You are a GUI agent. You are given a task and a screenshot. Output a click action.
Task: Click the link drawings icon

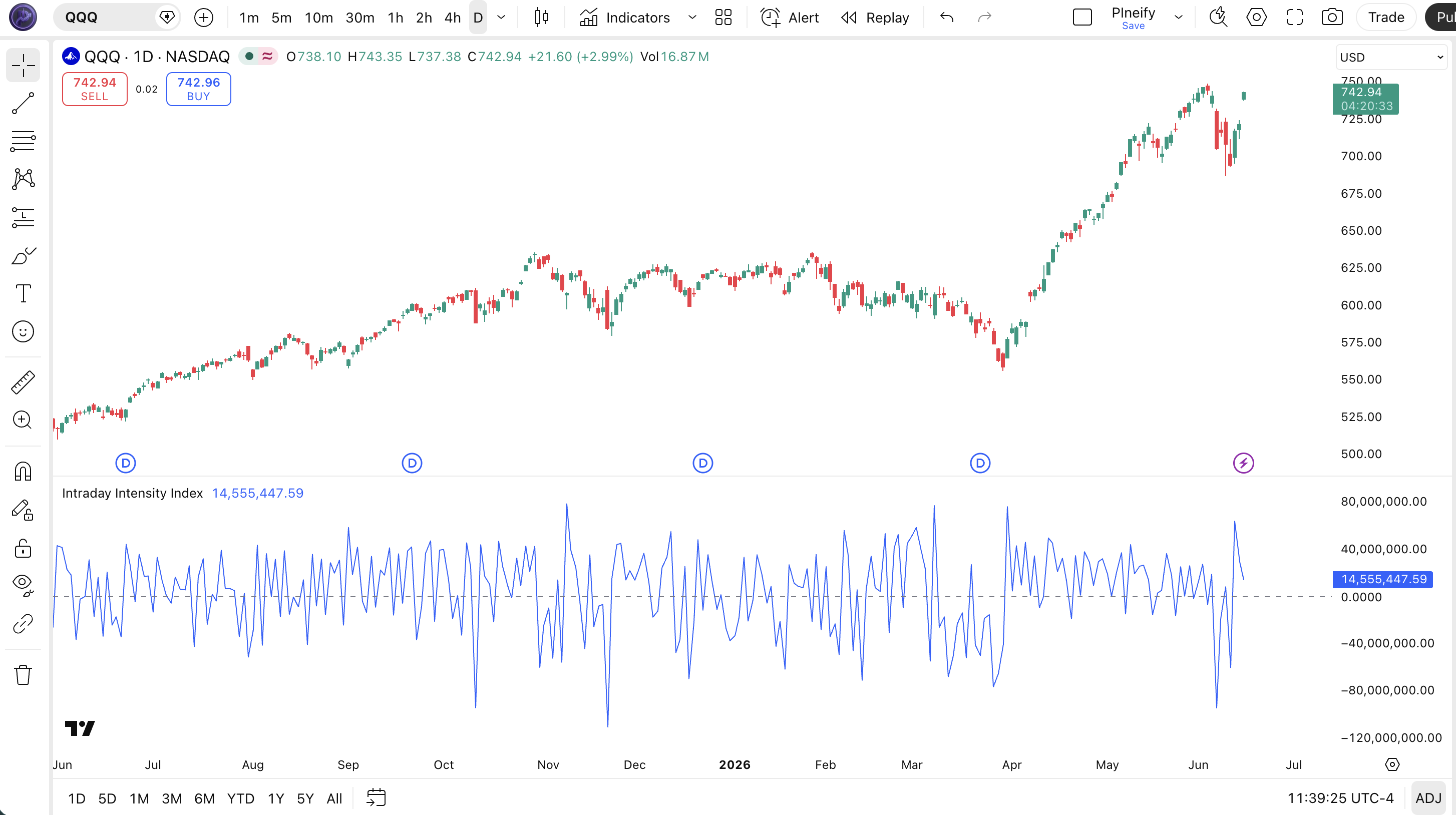23,623
